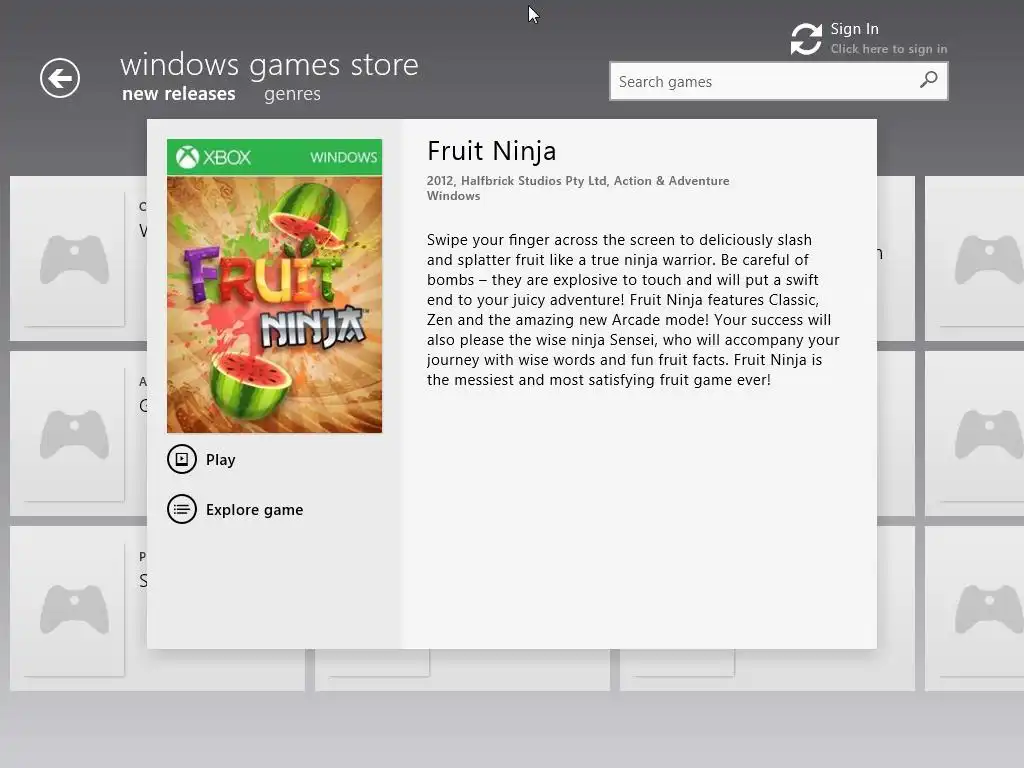Click the back arrow circle icon
1024x768 pixels.
59,78
